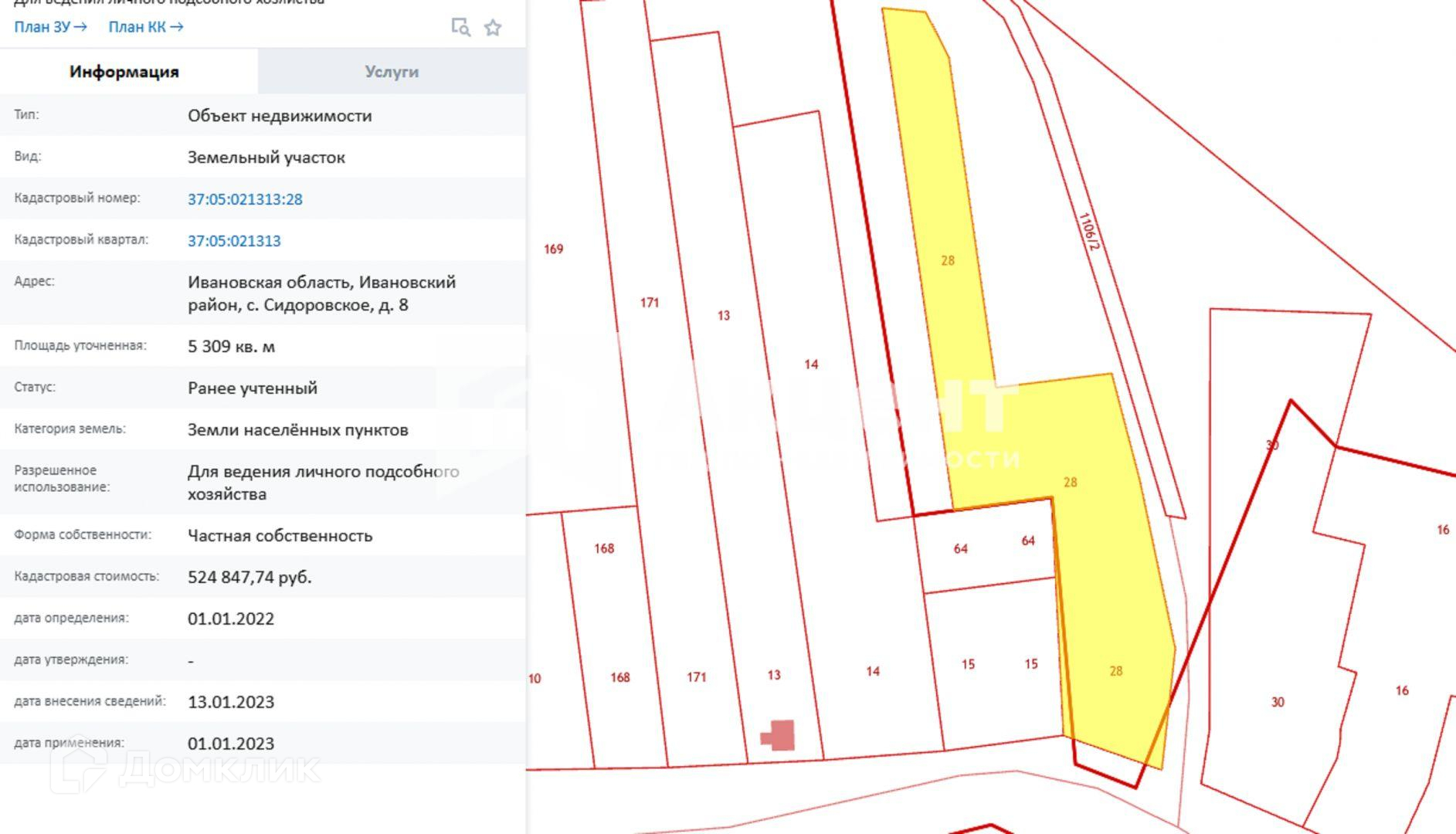The width and height of the screenshot is (1456, 834).
Task: Switch to the Услуги tab
Action: pyautogui.click(x=392, y=72)
